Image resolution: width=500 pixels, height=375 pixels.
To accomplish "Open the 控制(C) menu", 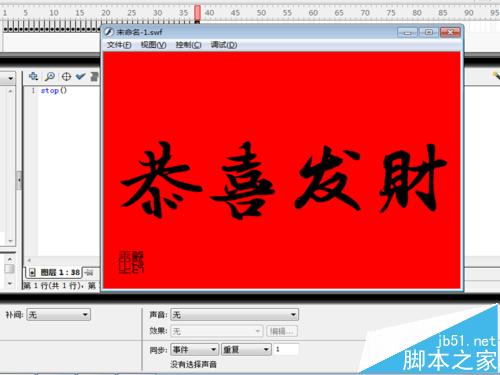I will (188, 45).
